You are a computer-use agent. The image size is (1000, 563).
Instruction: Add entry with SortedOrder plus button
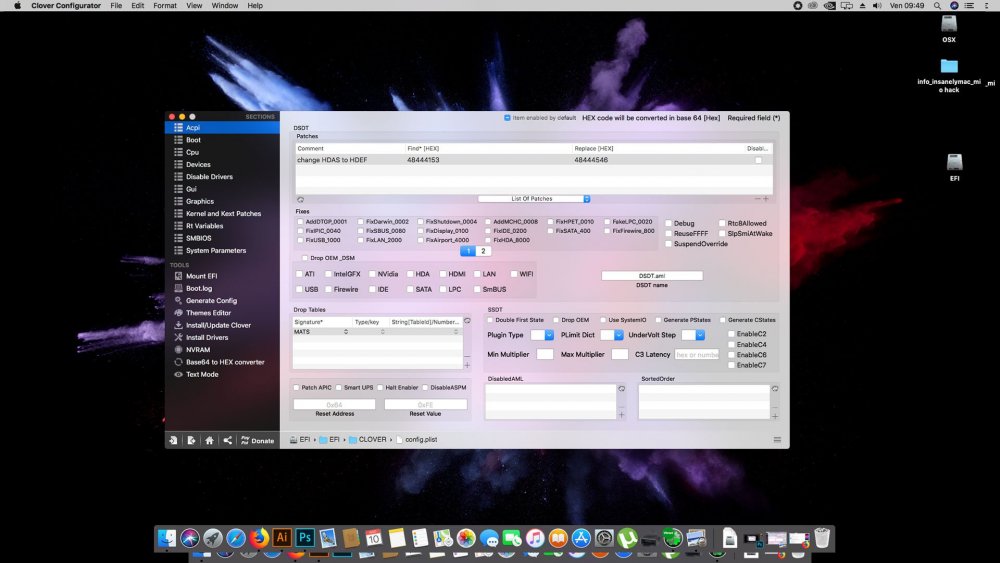pyautogui.click(x=775, y=416)
